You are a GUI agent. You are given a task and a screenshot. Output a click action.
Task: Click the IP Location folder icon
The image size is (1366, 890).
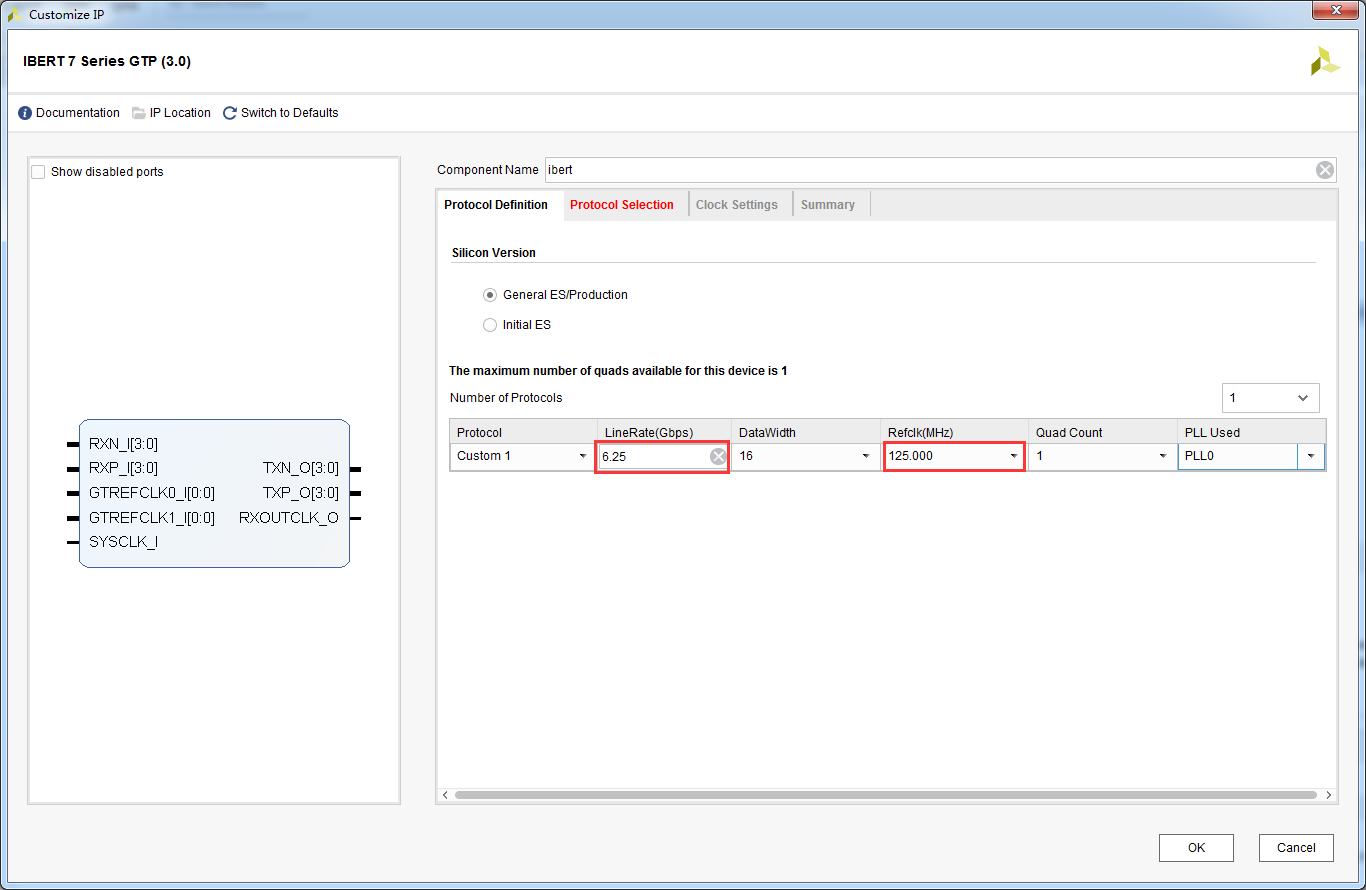pyautogui.click(x=139, y=113)
